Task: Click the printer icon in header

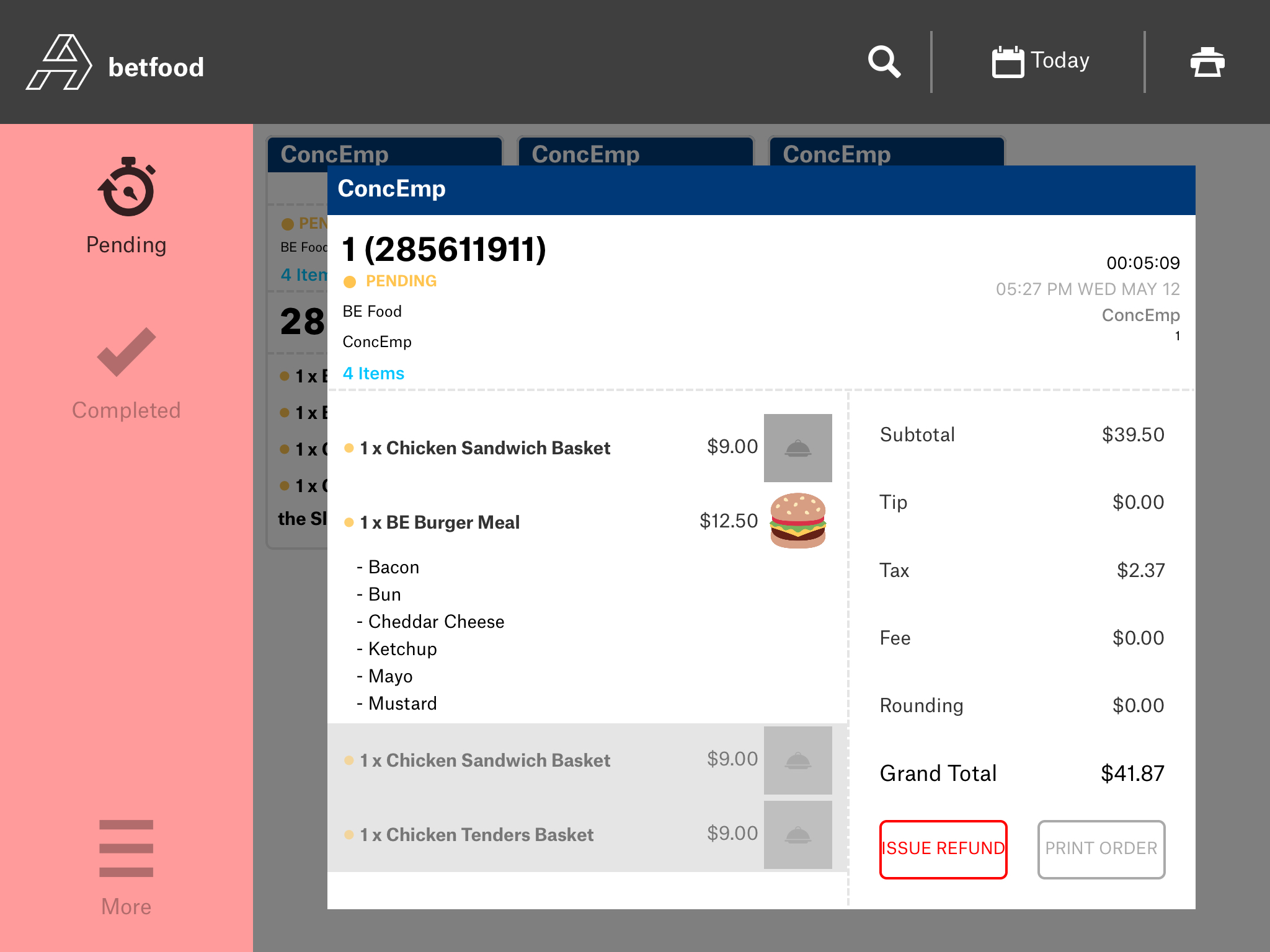Action: coord(1207,61)
